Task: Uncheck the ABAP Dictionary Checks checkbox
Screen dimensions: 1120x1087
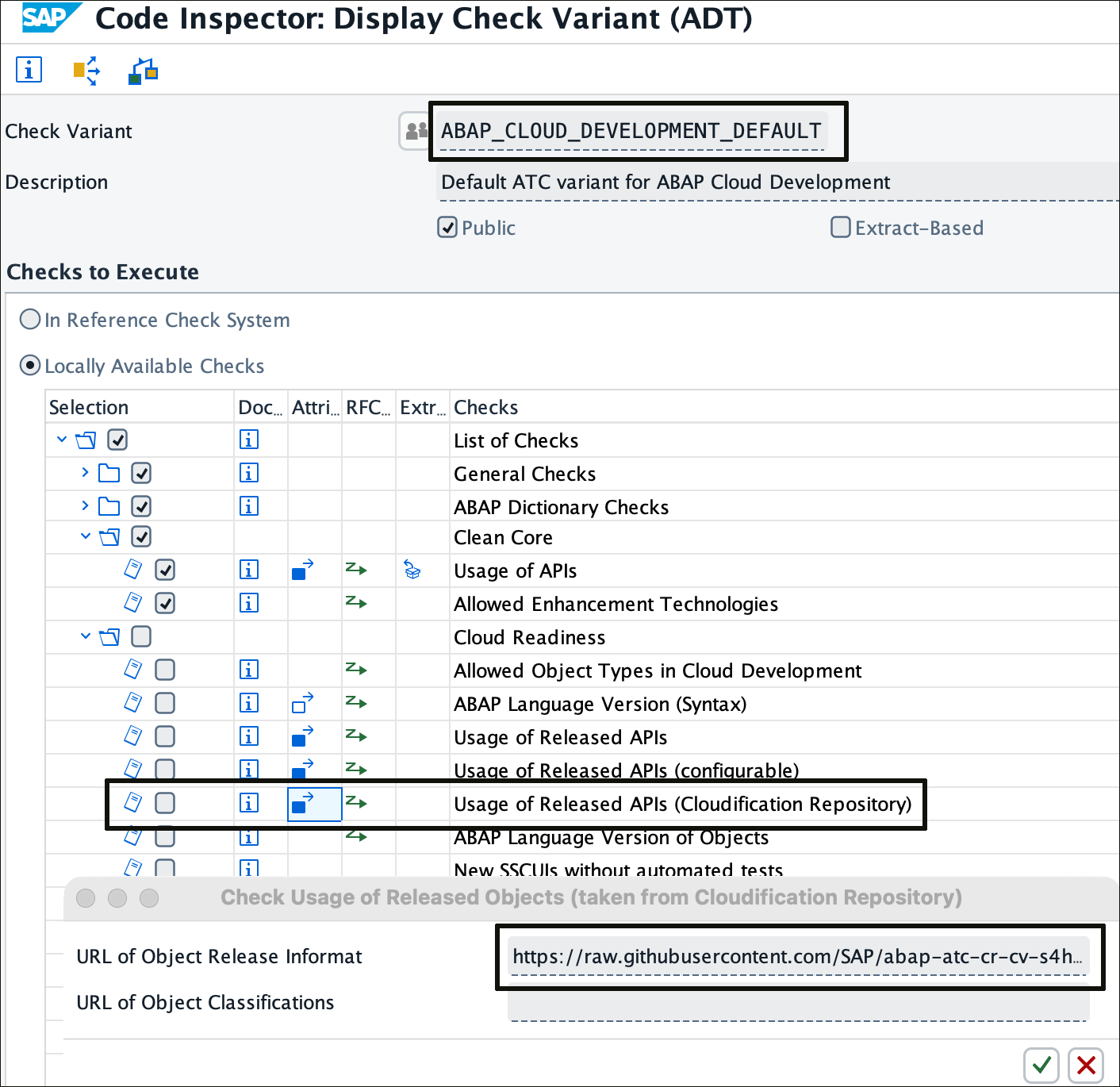Action: [x=141, y=506]
